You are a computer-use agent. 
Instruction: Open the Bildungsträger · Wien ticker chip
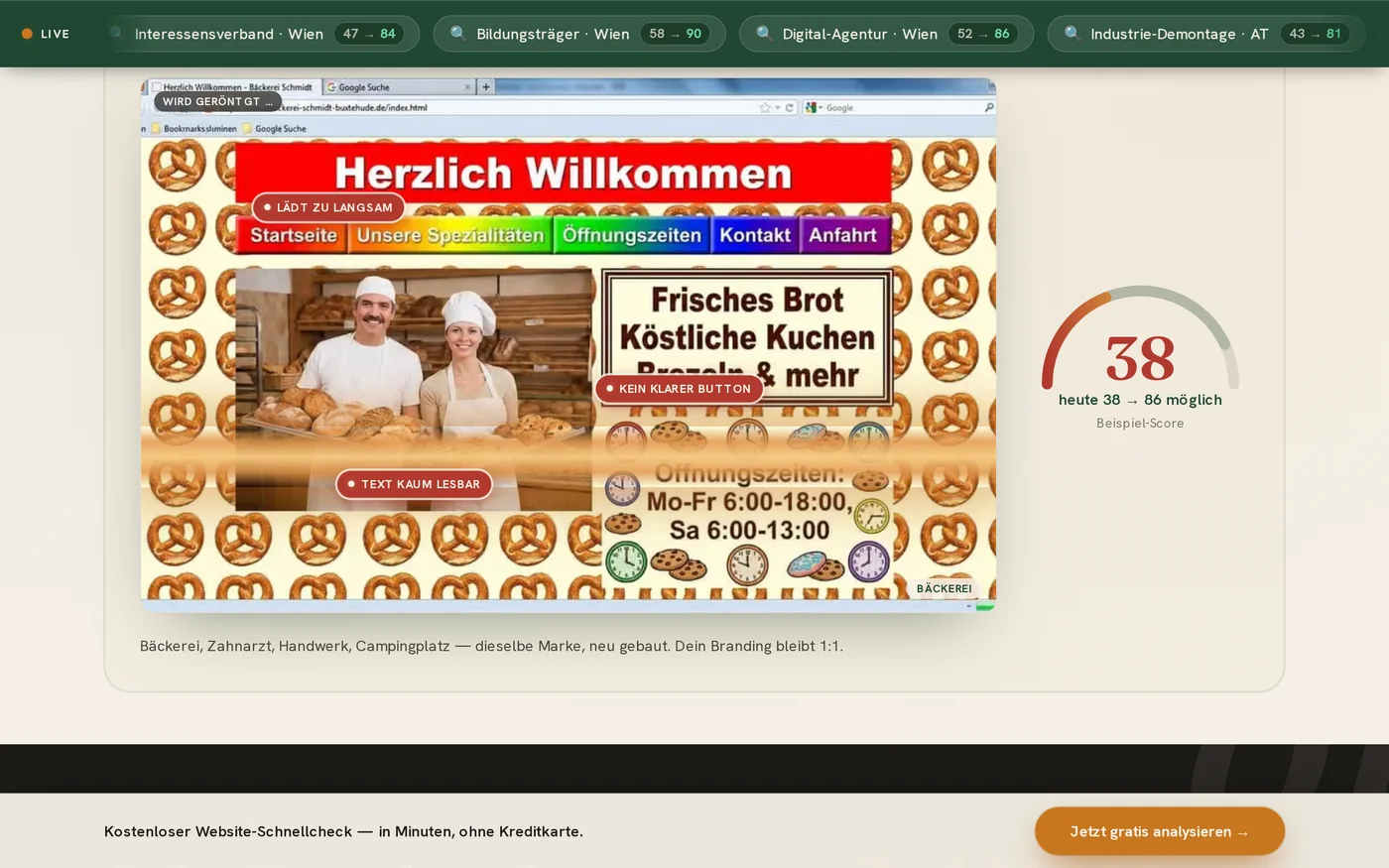(x=579, y=34)
